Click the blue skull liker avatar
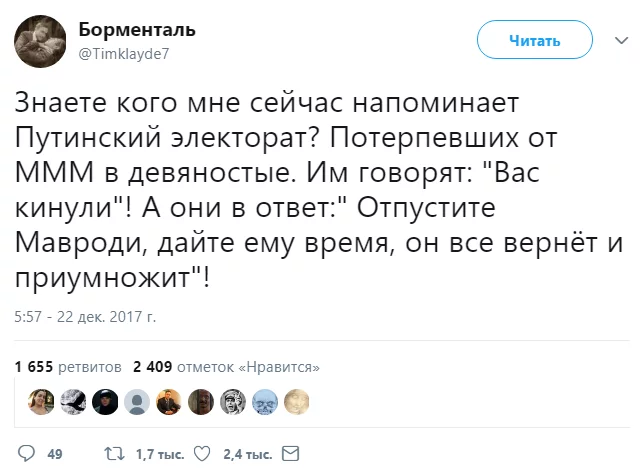The height and width of the screenshot is (476, 641). pos(264,402)
